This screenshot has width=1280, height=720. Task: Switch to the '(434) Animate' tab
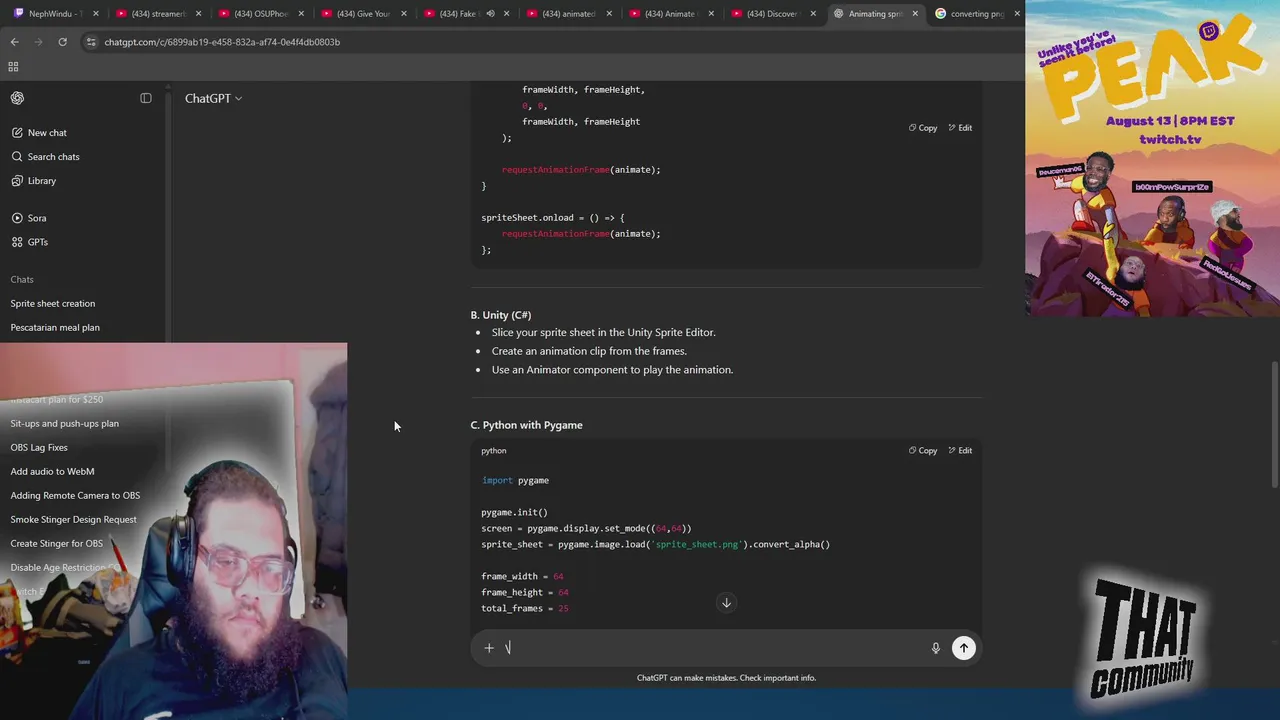[x=672, y=14]
